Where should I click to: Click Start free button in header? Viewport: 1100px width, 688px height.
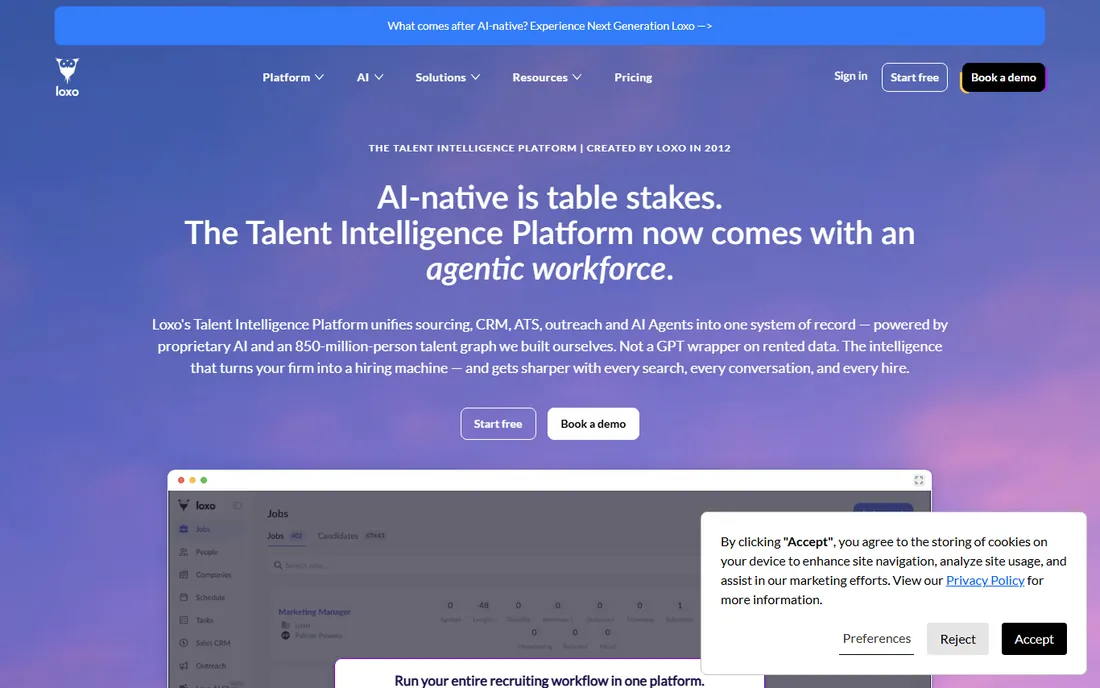[914, 77]
